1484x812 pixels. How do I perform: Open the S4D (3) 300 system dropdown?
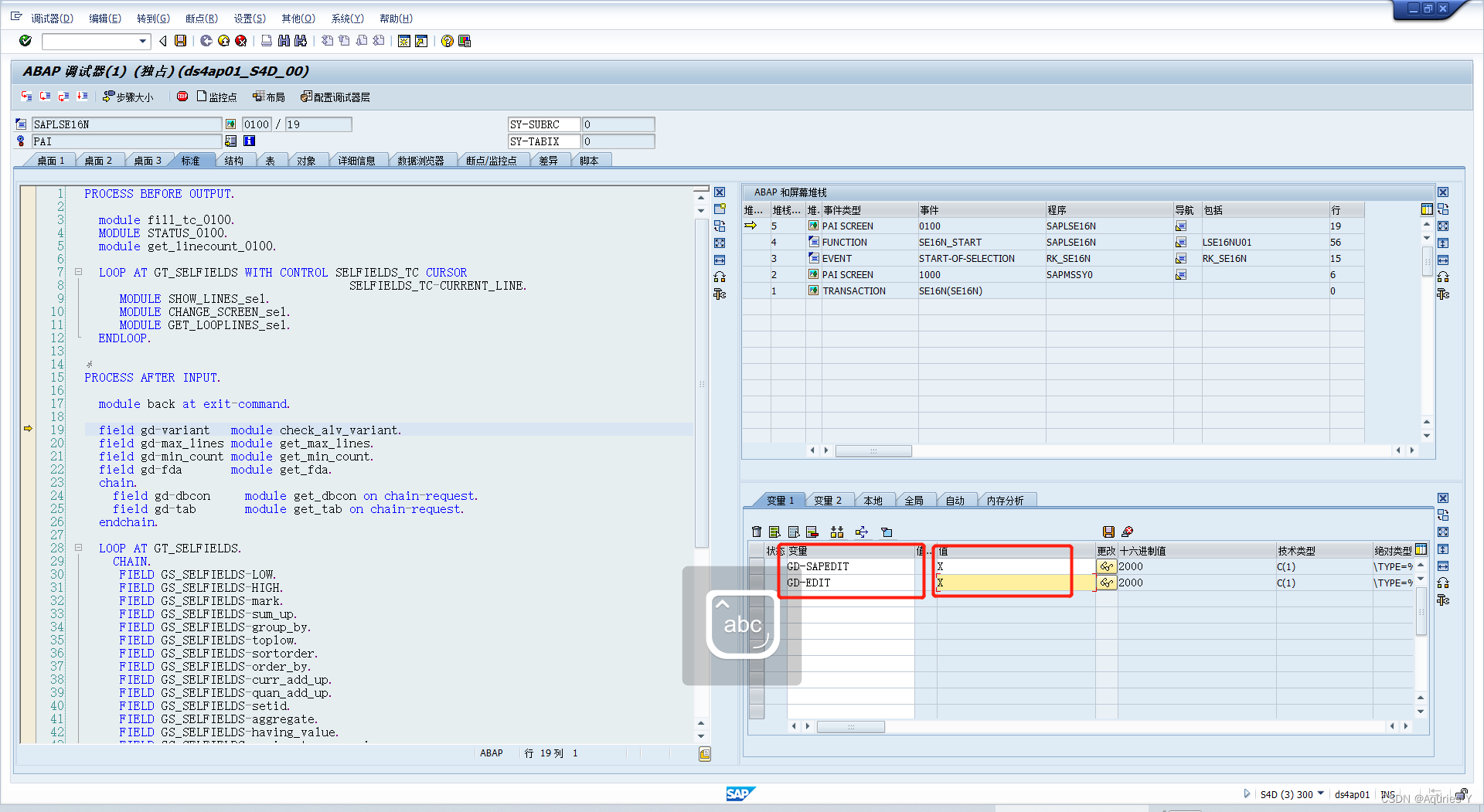[x=1321, y=793]
